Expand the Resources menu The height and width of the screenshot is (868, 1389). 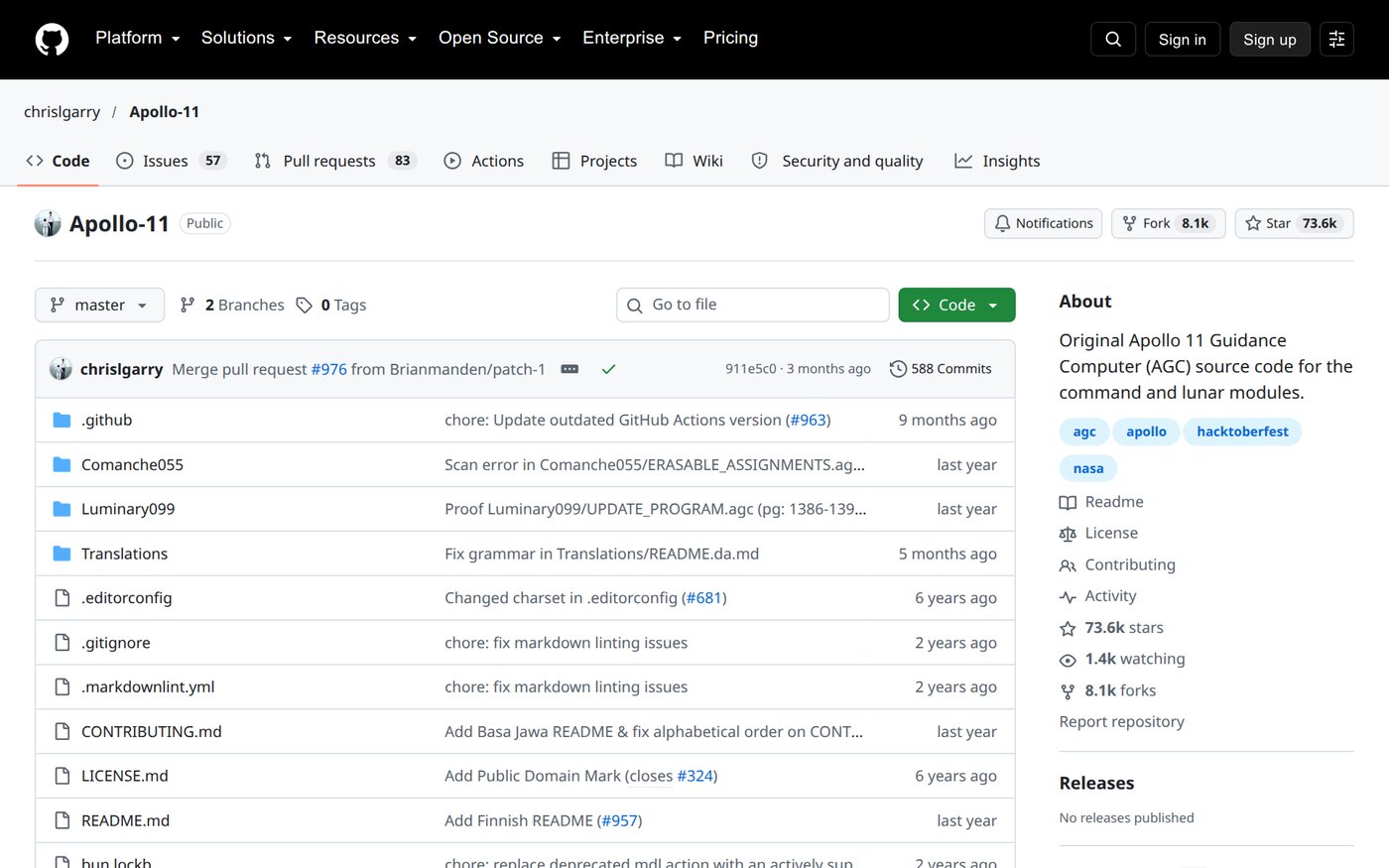click(365, 38)
